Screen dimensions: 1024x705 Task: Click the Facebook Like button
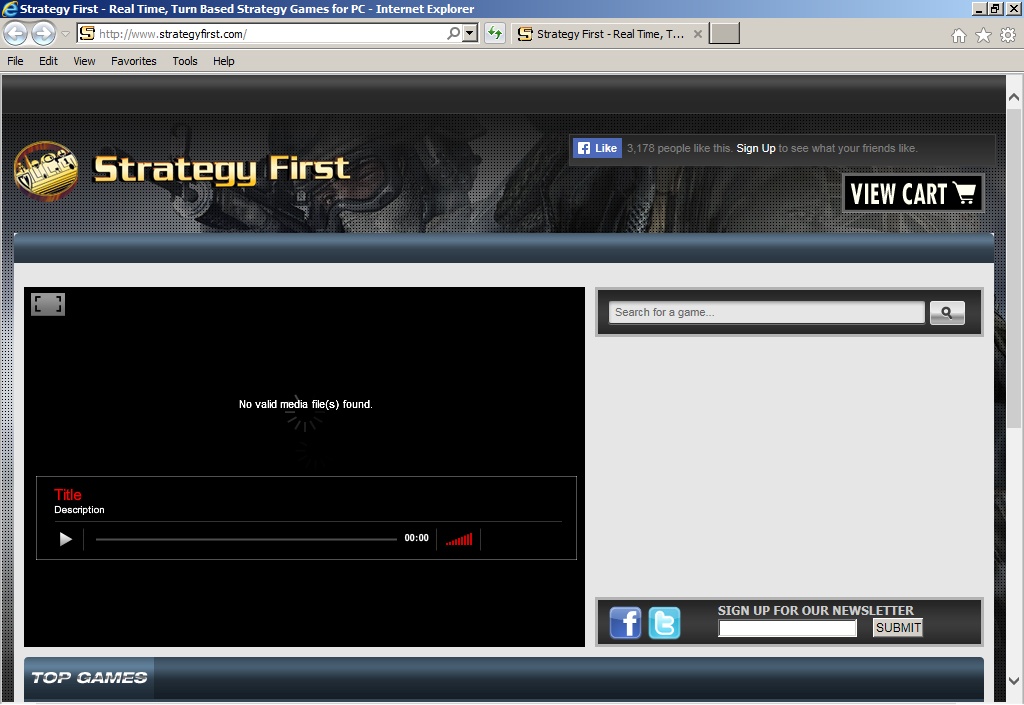[x=597, y=148]
